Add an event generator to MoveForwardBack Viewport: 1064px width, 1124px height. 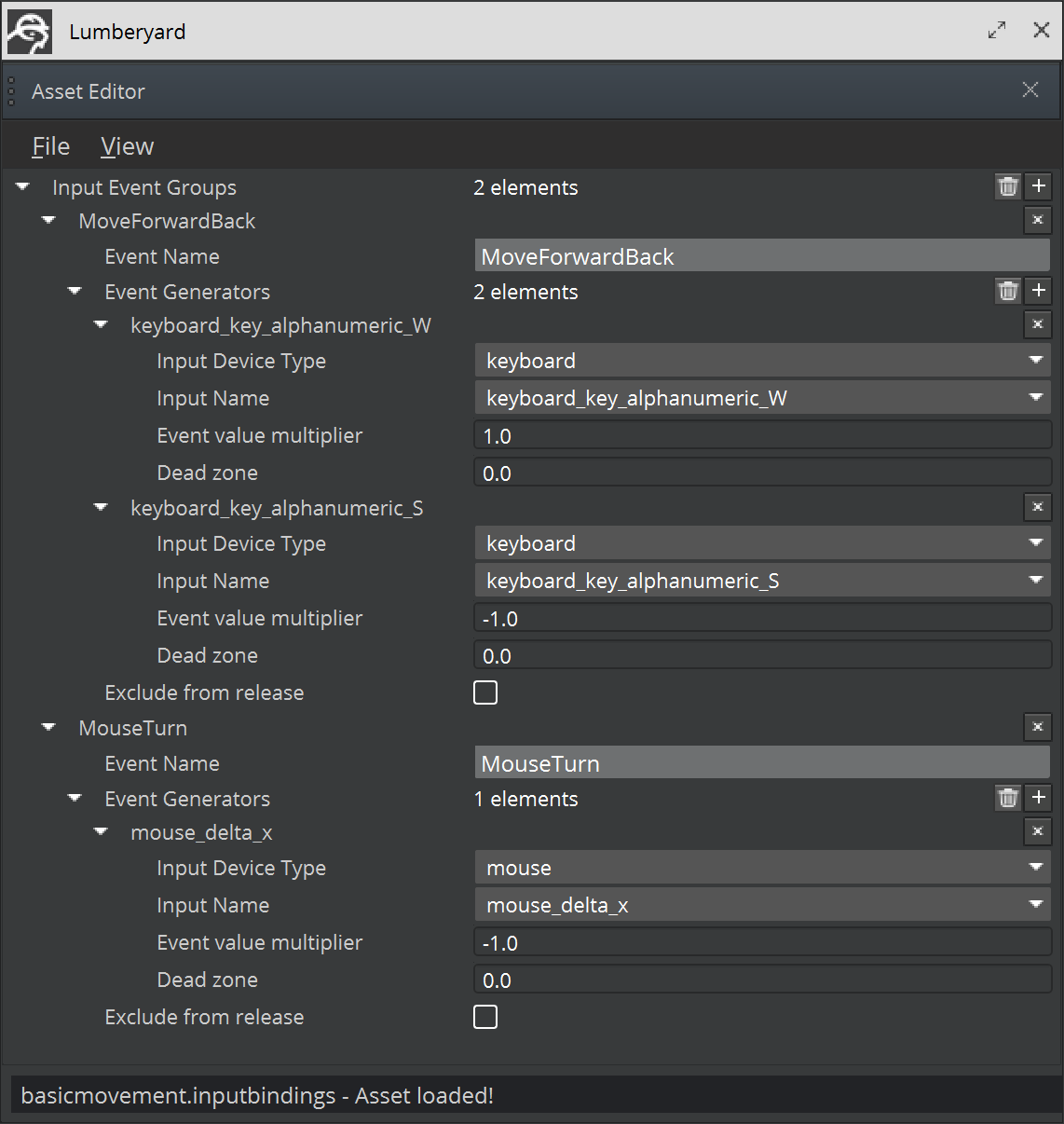[x=1039, y=291]
